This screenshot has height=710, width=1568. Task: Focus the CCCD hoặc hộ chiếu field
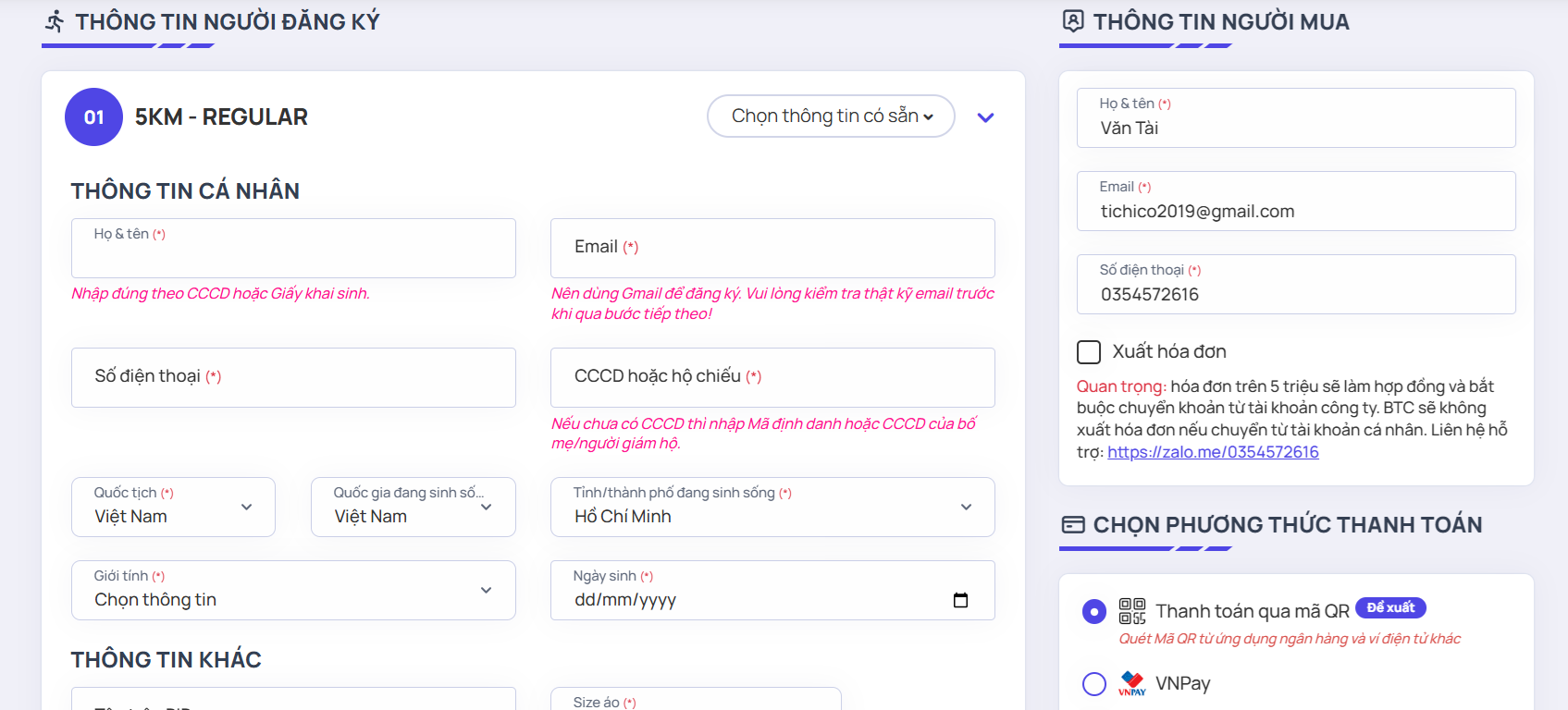click(x=772, y=377)
